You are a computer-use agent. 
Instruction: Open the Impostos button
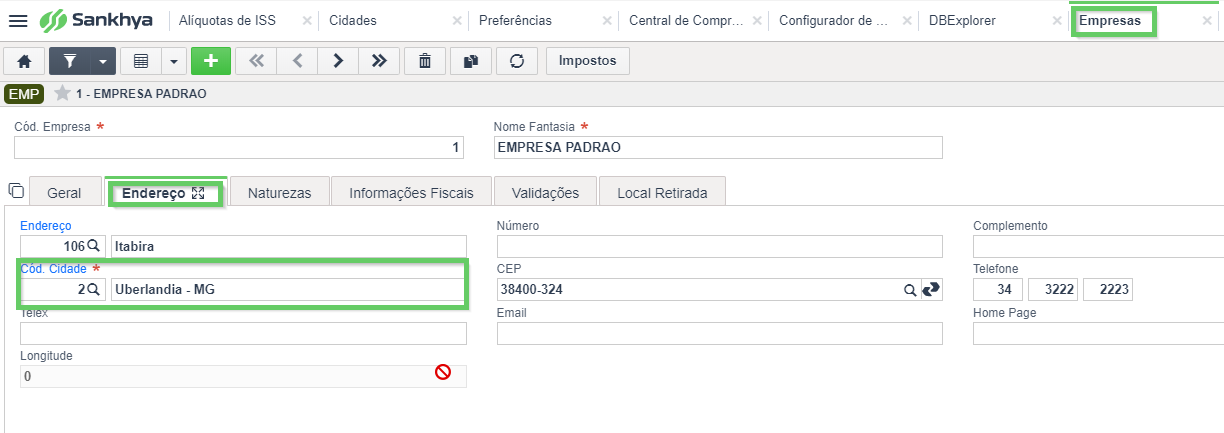(588, 61)
